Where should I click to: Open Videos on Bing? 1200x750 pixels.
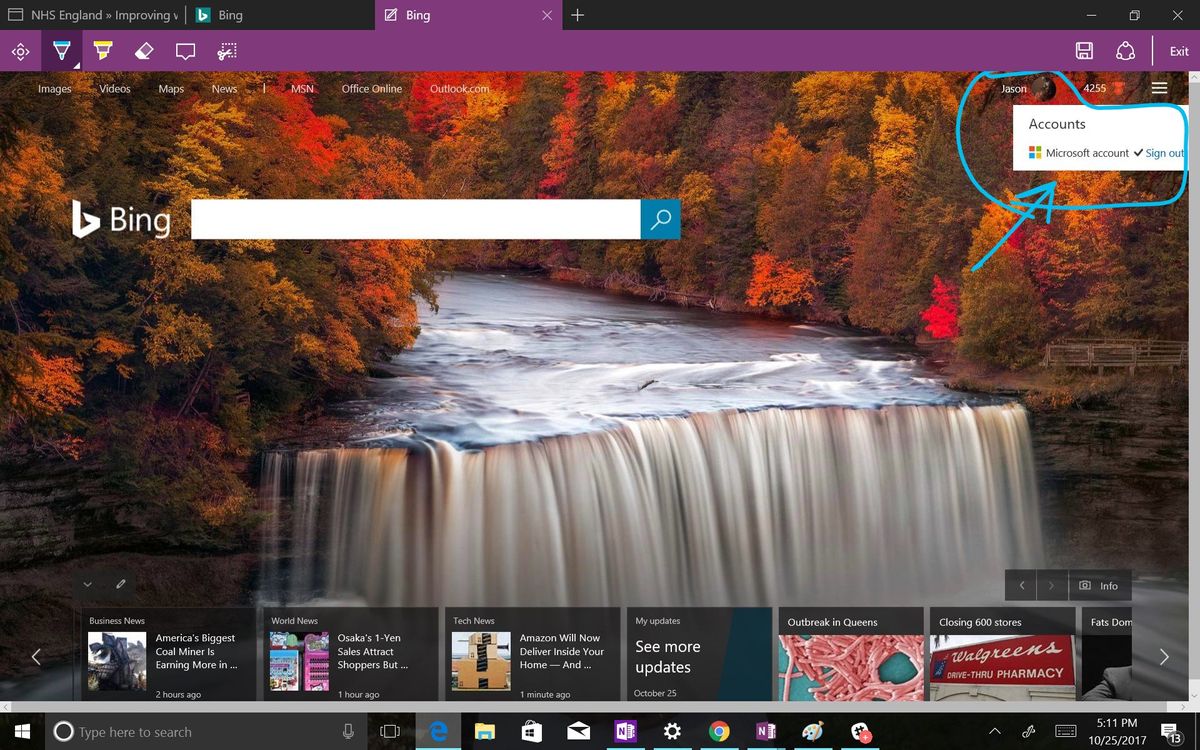pyautogui.click(x=115, y=89)
